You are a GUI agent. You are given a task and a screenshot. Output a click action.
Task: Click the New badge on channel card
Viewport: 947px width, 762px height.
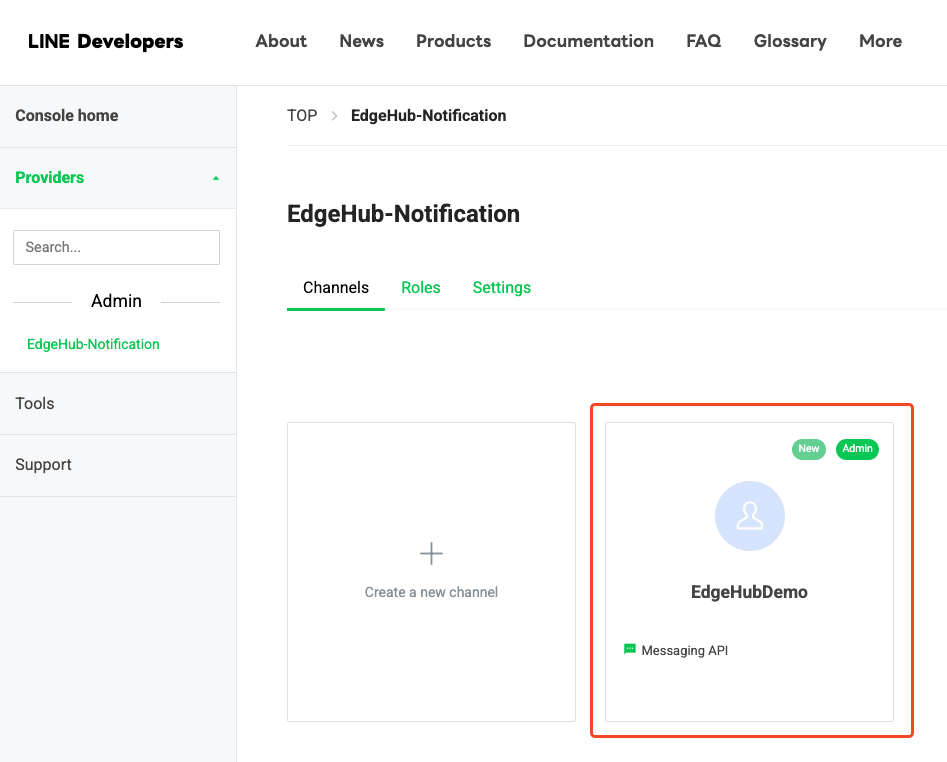[808, 449]
